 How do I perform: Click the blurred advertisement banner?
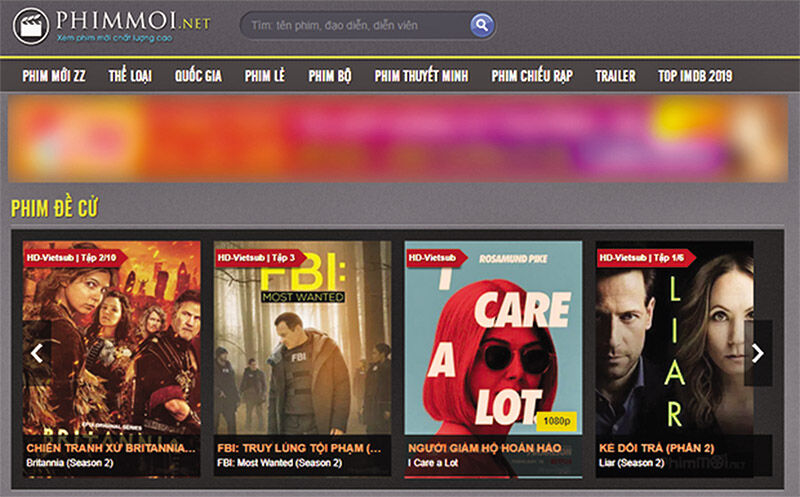pyautogui.click(x=398, y=138)
